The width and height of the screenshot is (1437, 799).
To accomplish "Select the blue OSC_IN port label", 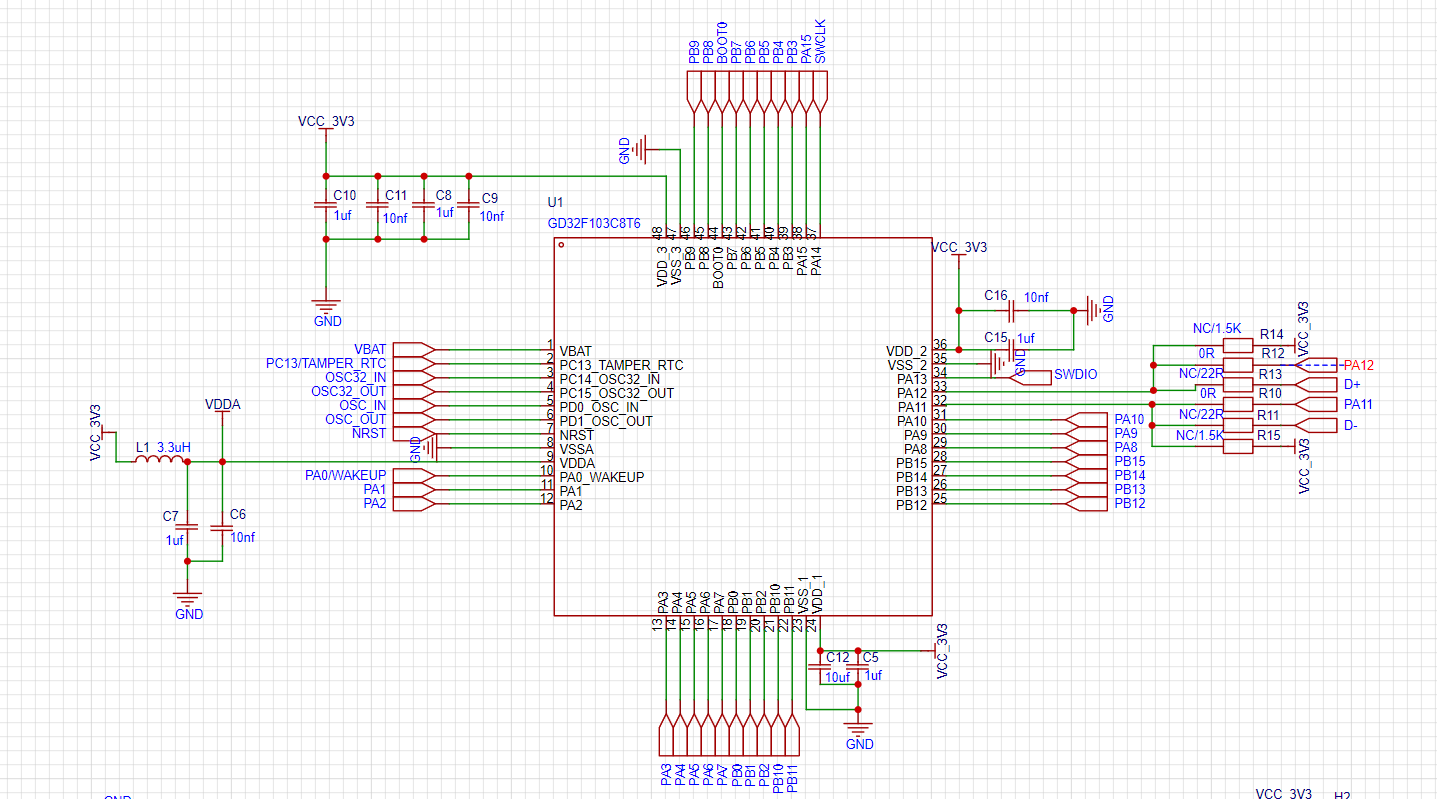I will [x=363, y=405].
